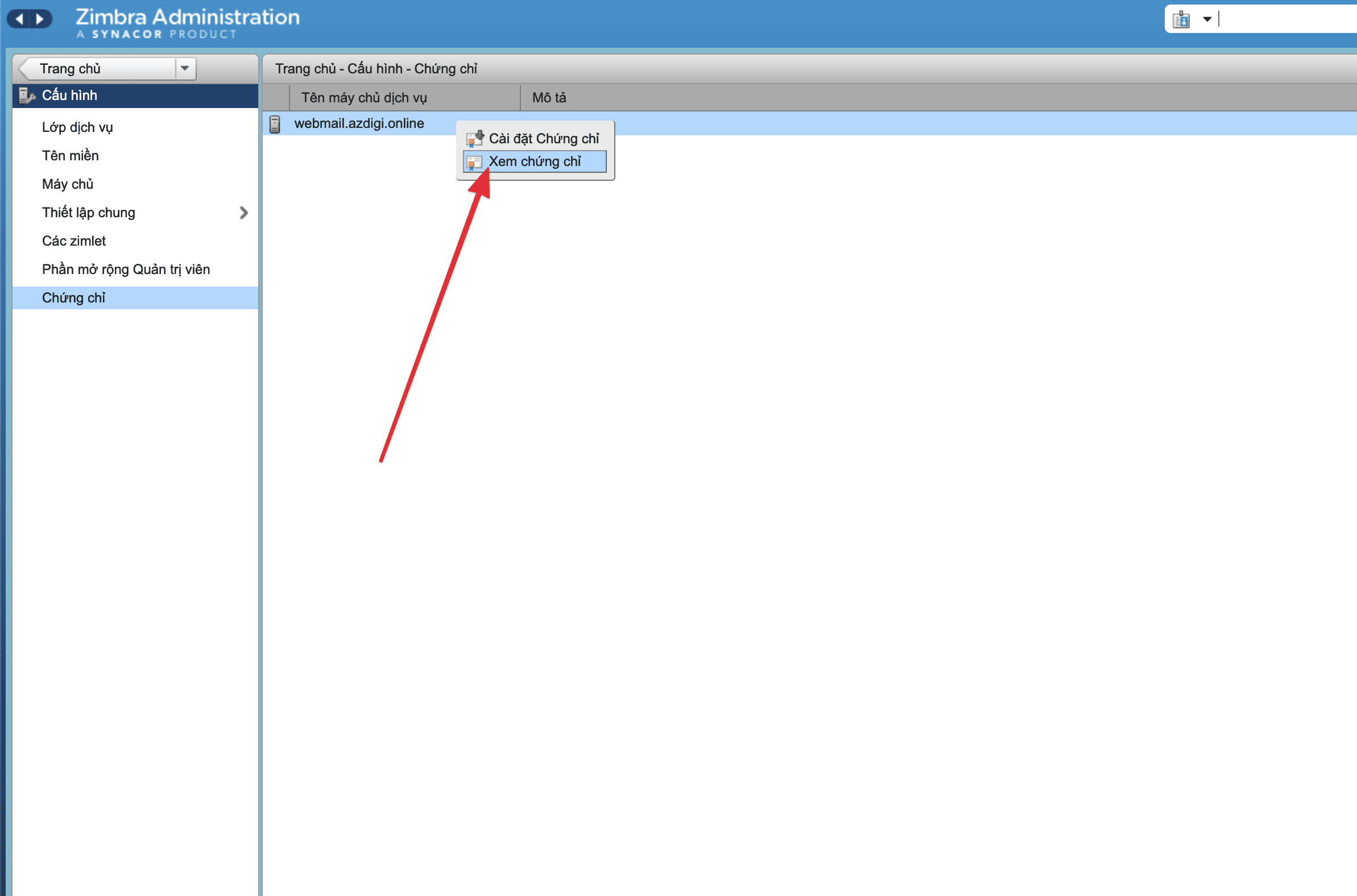
Task: Click the Cấu hình configuration icon
Action: (26, 96)
